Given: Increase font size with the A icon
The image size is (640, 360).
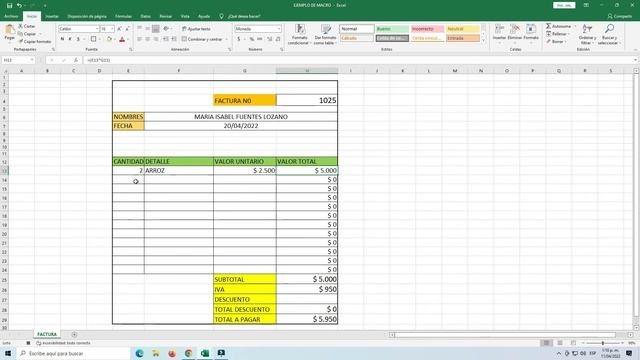Looking at the screenshot, I should click(120, 29).
